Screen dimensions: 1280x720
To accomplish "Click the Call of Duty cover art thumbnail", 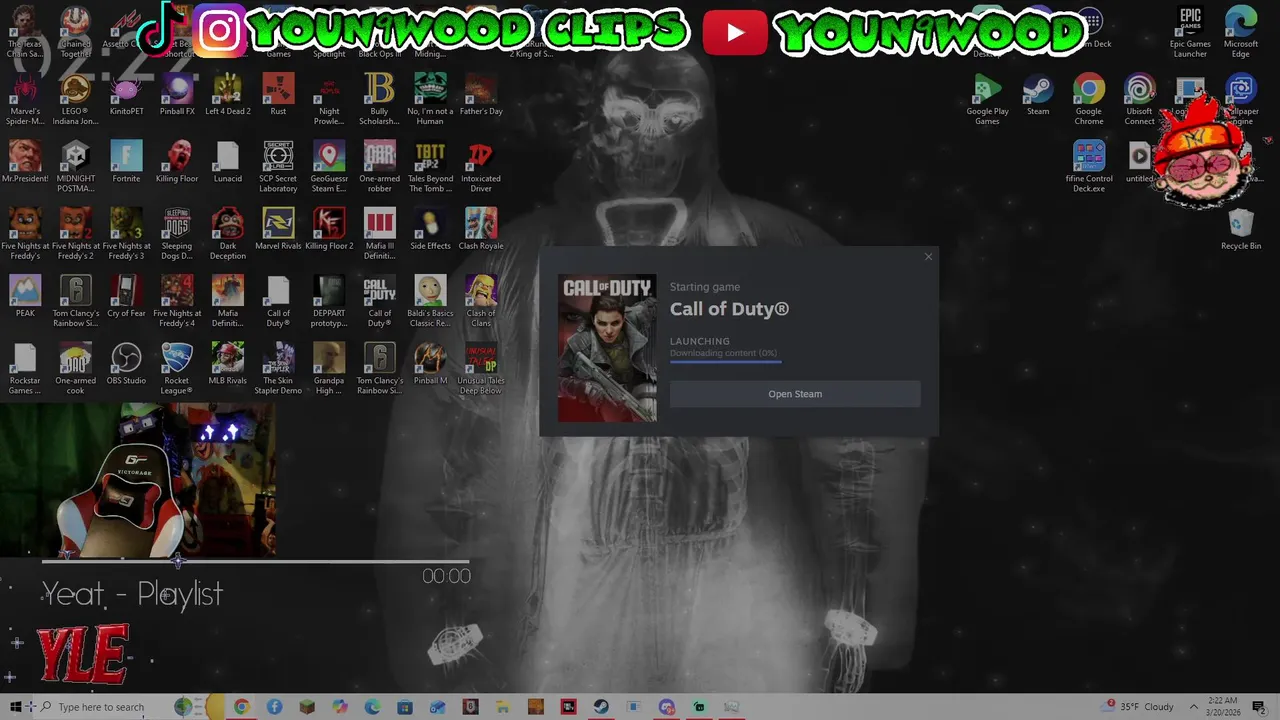I will pyautogui.click(x=607, y=348).
